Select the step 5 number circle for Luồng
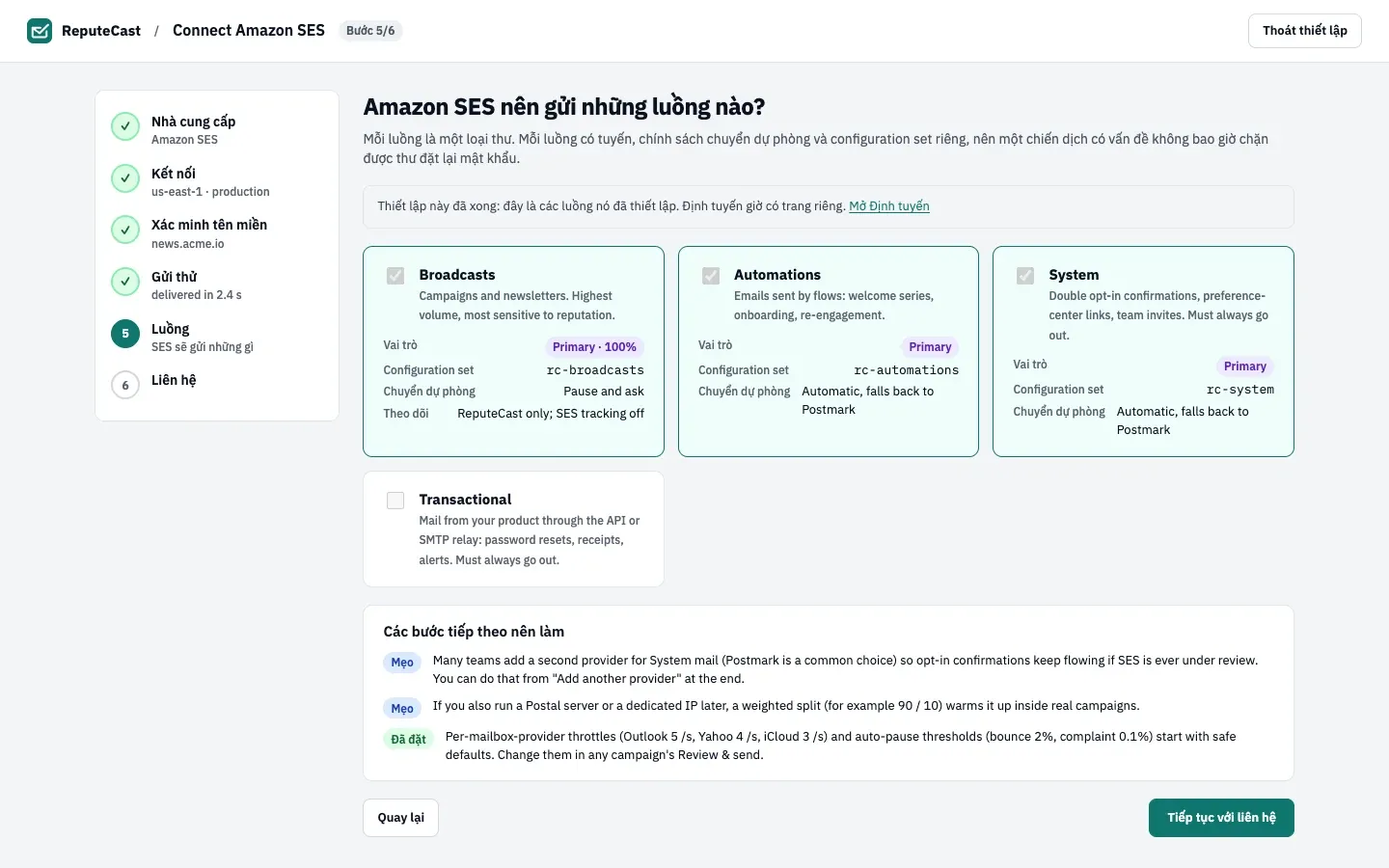Image resolution: width=1389 pixels, height=868 pixels. pyautogui.click(x=125, y=334)
